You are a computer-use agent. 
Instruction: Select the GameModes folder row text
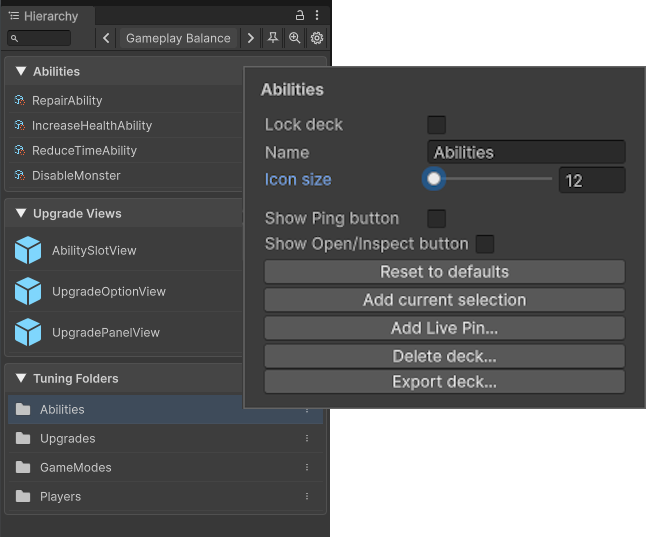[x=76, y=468]
